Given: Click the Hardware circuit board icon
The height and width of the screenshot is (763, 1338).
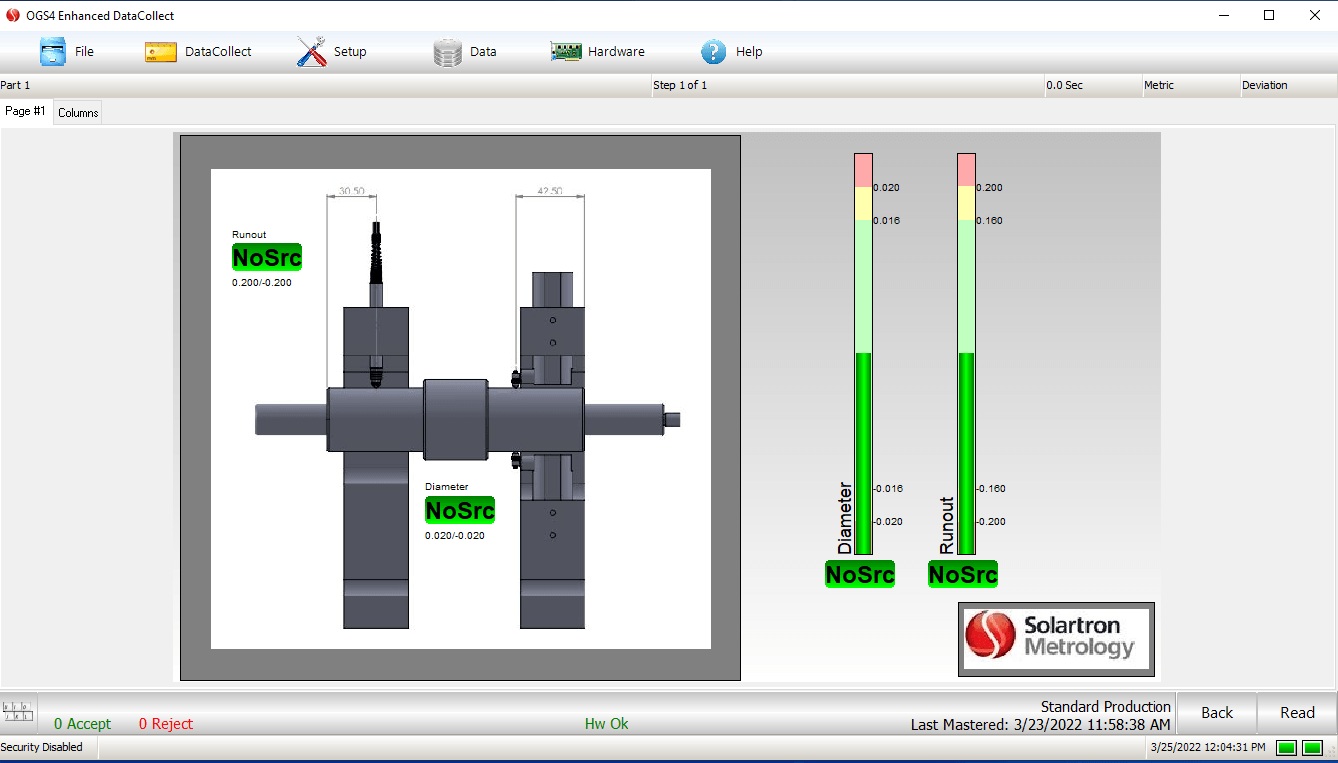Looking at the screenshot, I should 566,51.
